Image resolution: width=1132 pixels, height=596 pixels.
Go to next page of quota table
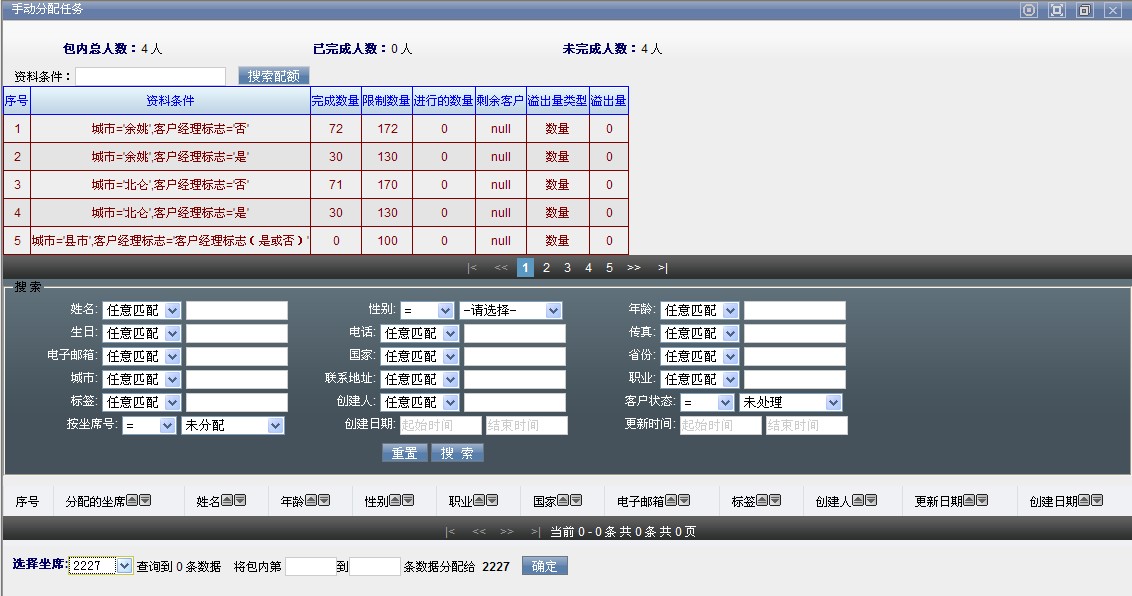(633, 268)
